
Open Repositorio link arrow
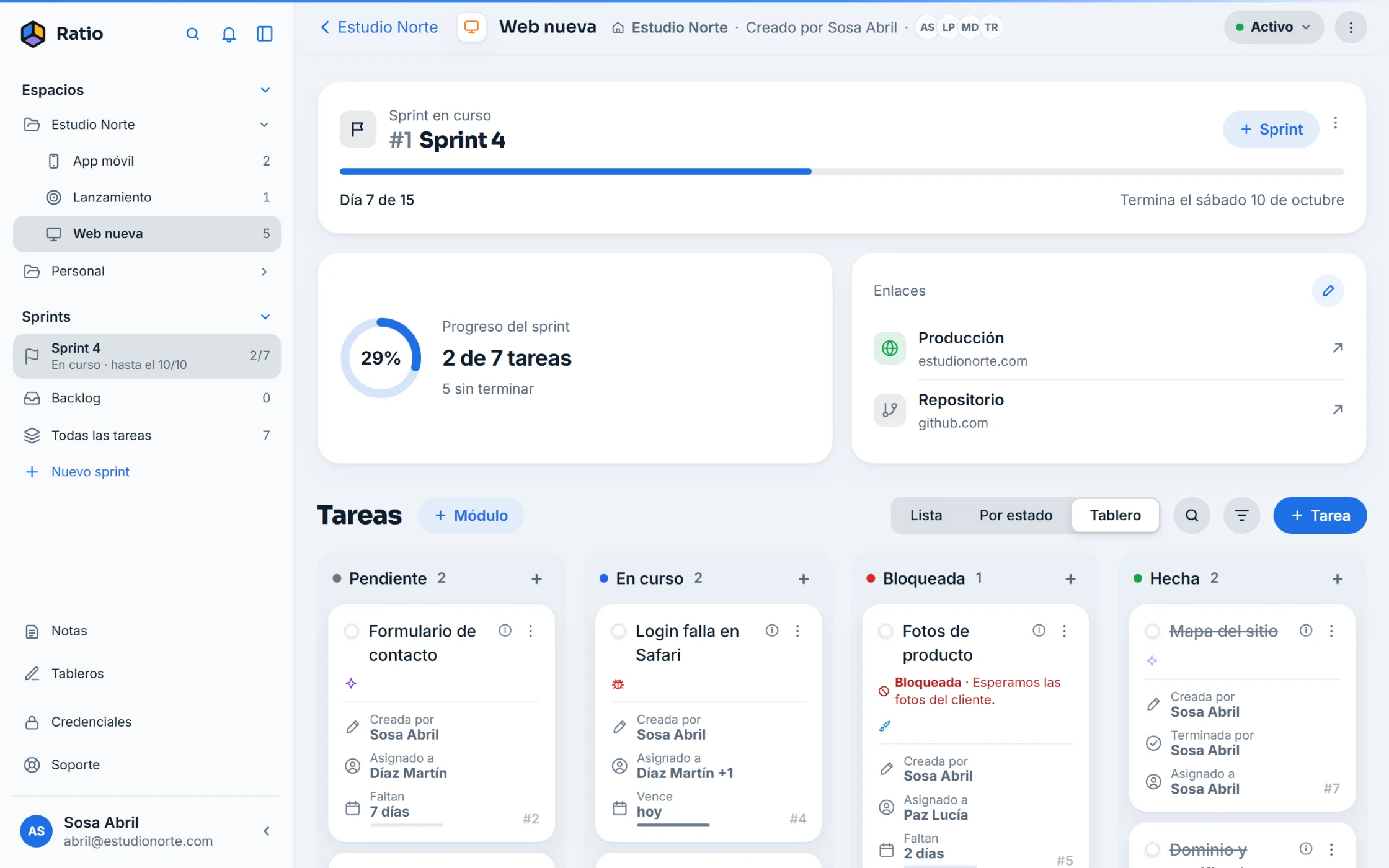tap(1338, 410)
